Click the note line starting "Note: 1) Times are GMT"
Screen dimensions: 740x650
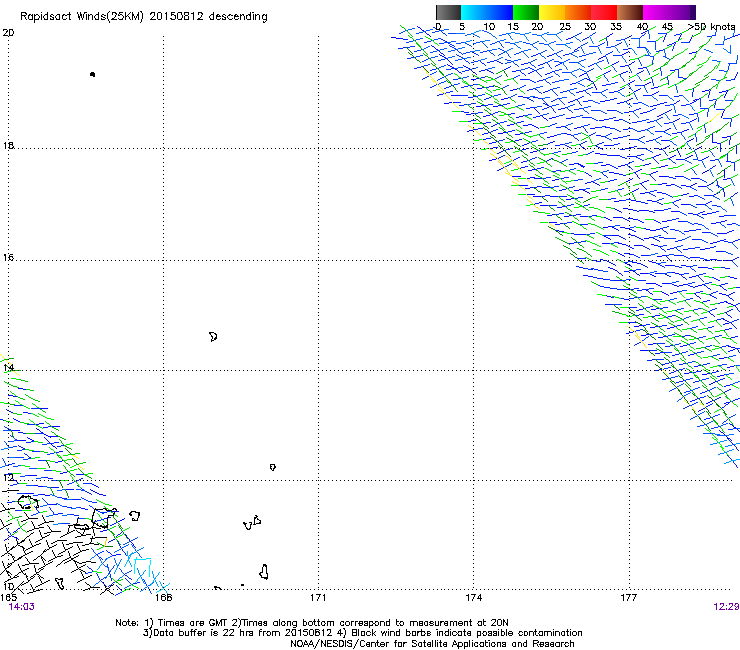(311, 623)
